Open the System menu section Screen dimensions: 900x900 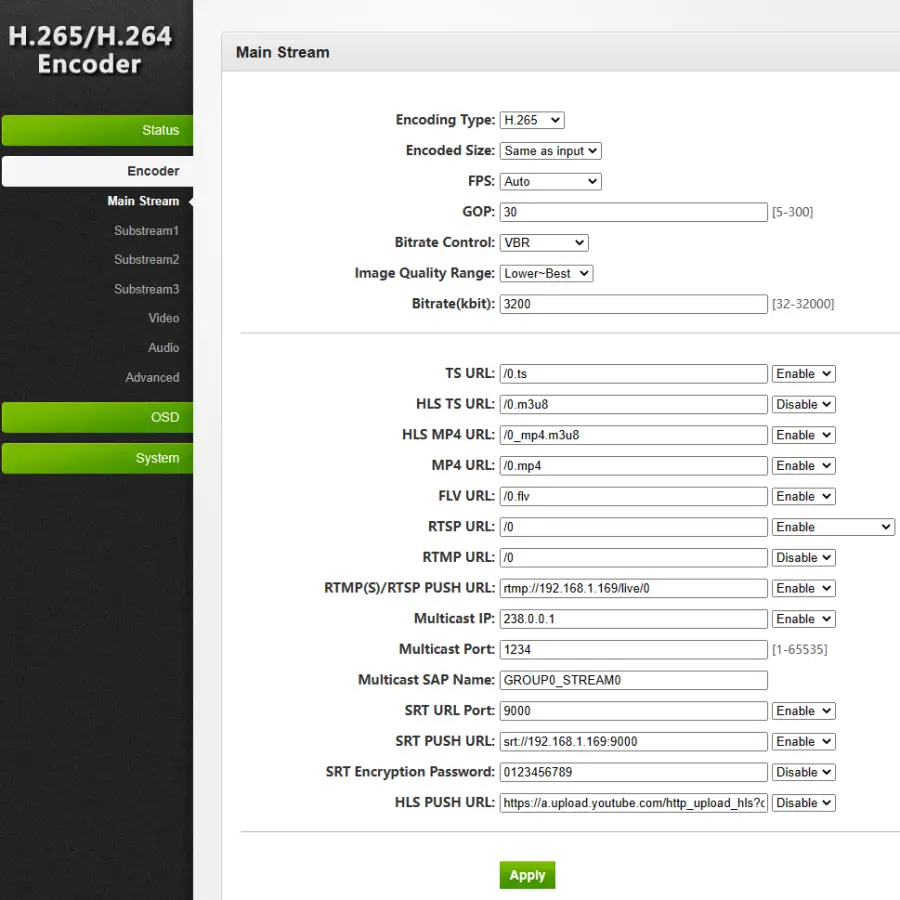click(97, 458)
